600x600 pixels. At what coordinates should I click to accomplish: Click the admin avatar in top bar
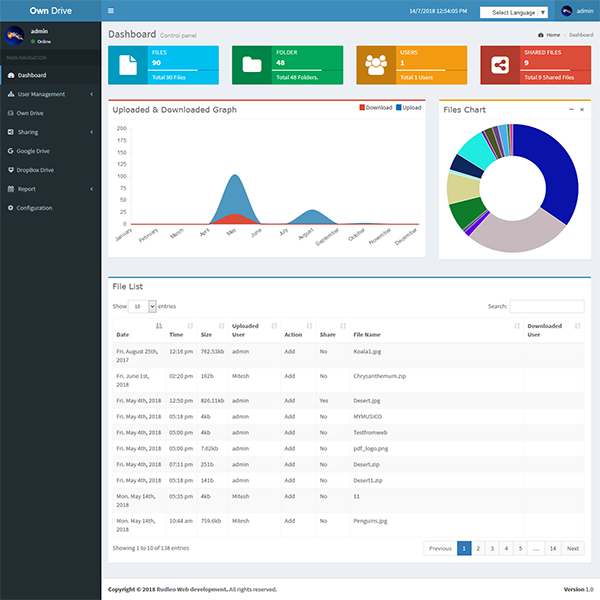[566, 12]
